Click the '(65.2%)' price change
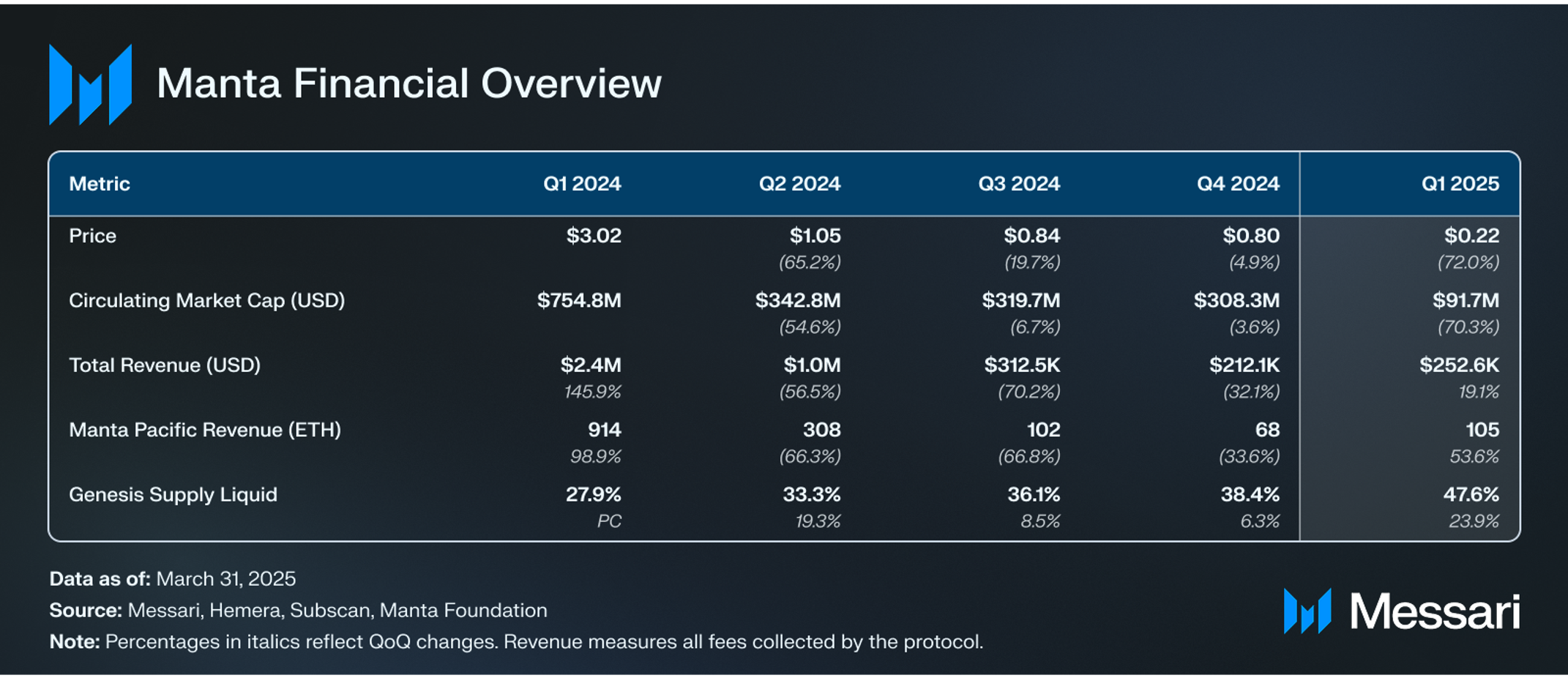Image resolution: width=1568 pixels, height=678 pixels. 810,262
